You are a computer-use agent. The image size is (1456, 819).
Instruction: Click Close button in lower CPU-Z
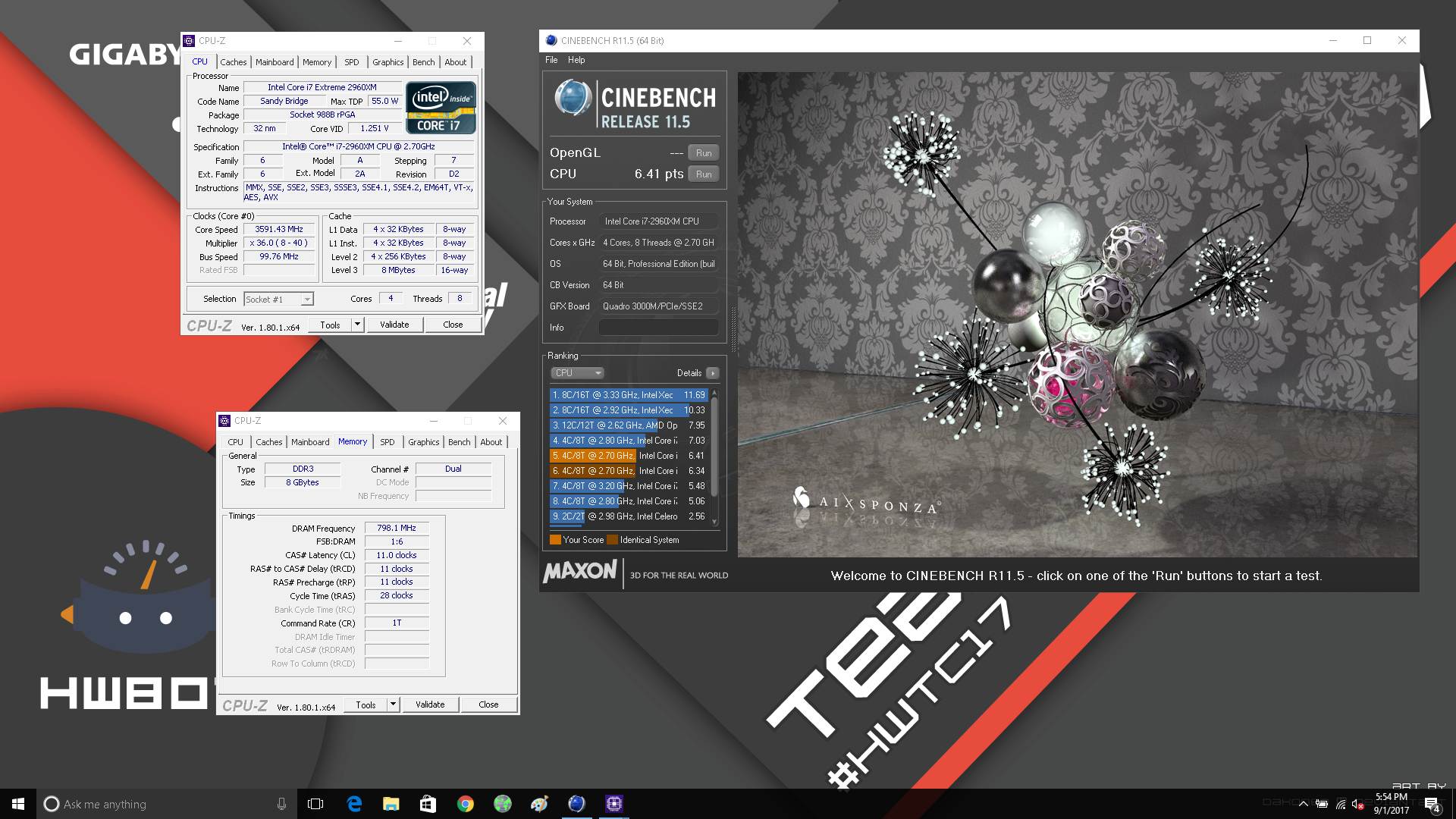[488, 704]
